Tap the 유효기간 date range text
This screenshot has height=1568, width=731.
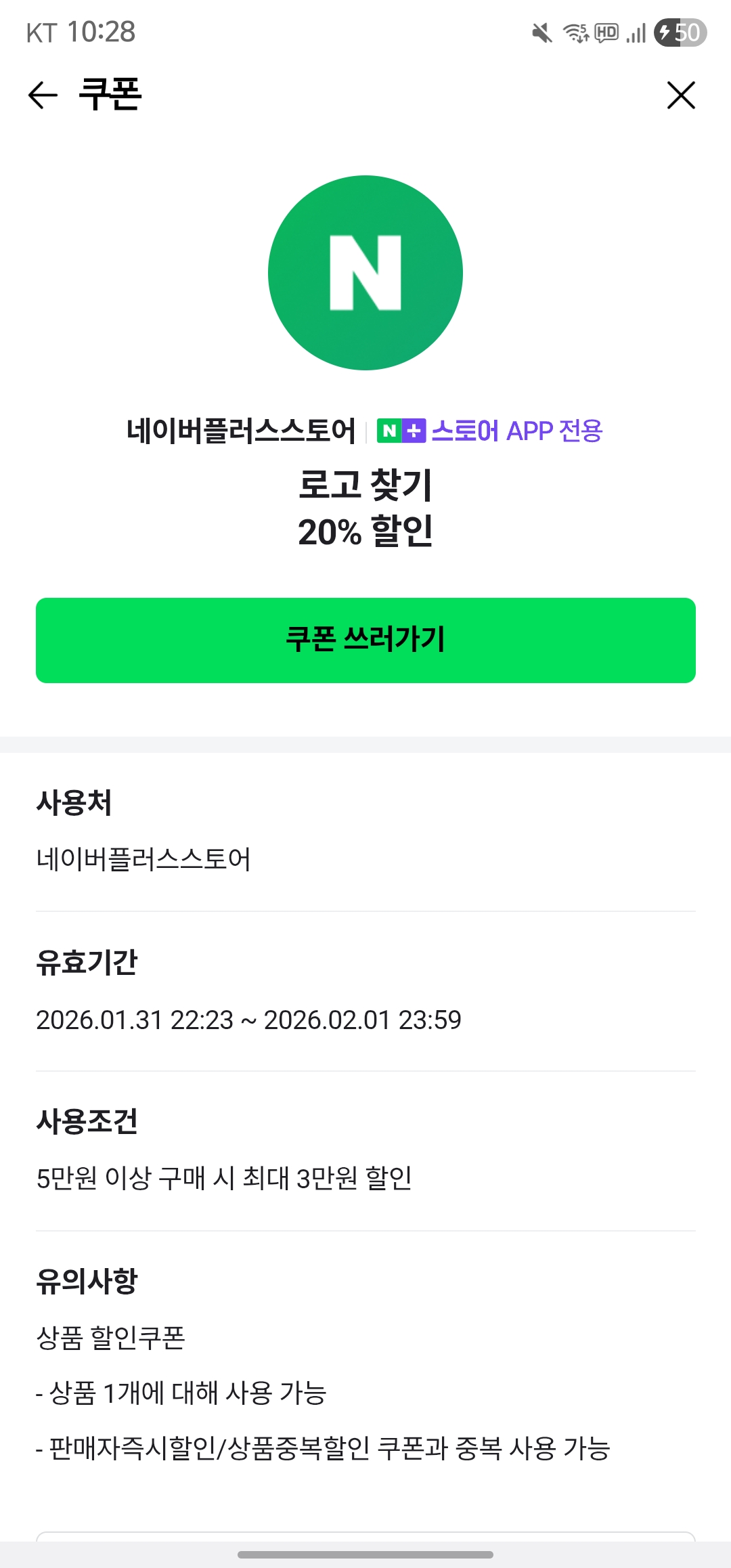point(248,1020)
